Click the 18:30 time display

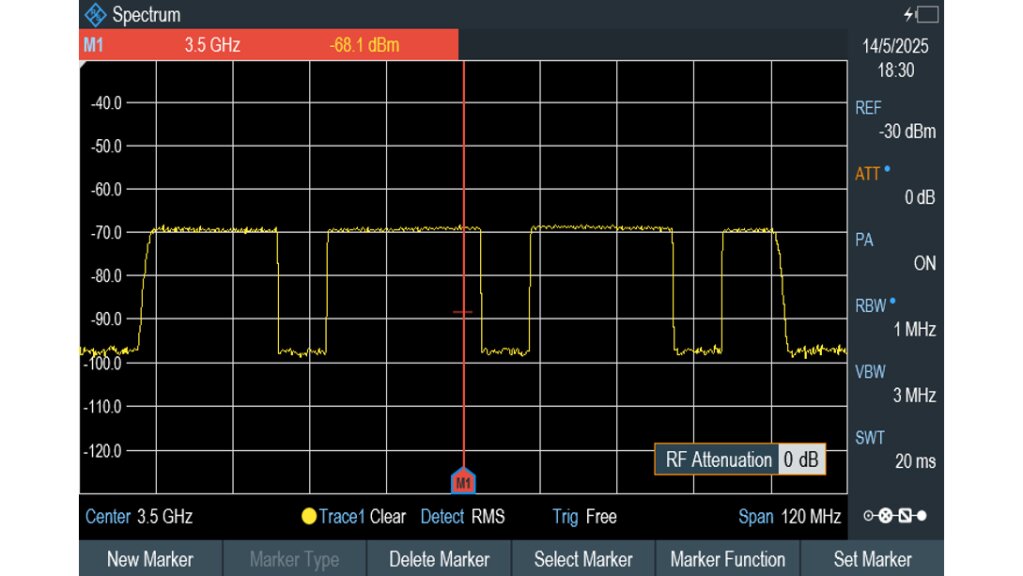[x=895, y=70]
